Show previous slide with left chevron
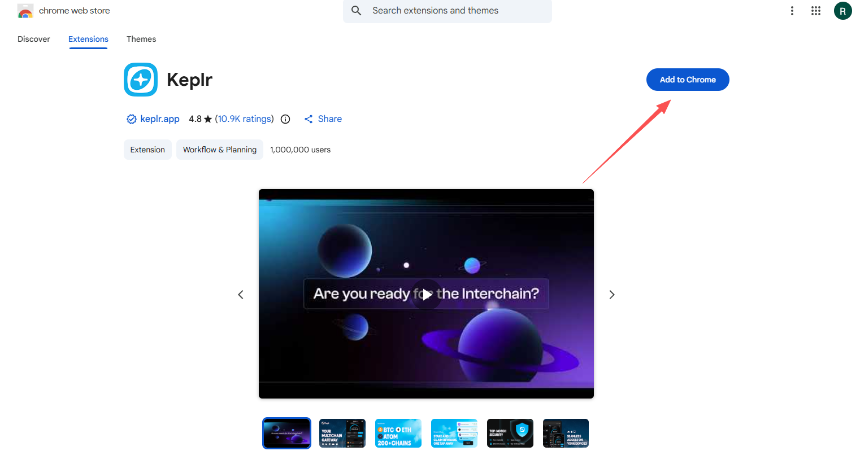The image size is (860, 464). pyautogui.click(x=240, y=294)
